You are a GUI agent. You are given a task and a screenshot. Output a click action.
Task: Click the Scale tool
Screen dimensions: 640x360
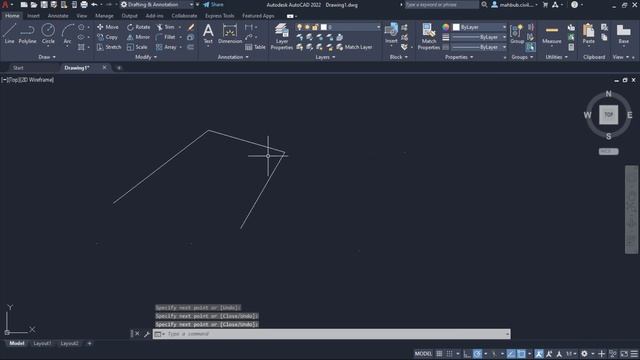(137, 47)
